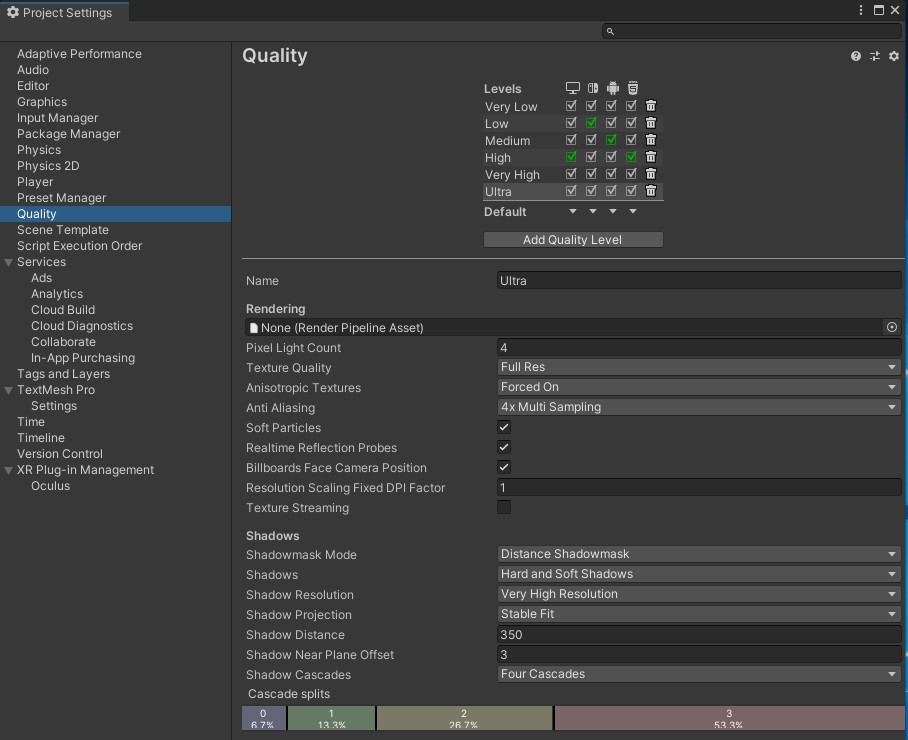Viewport: 908px width, 740px height.
Task: Open the Player settings category
Action: point(35,182)
